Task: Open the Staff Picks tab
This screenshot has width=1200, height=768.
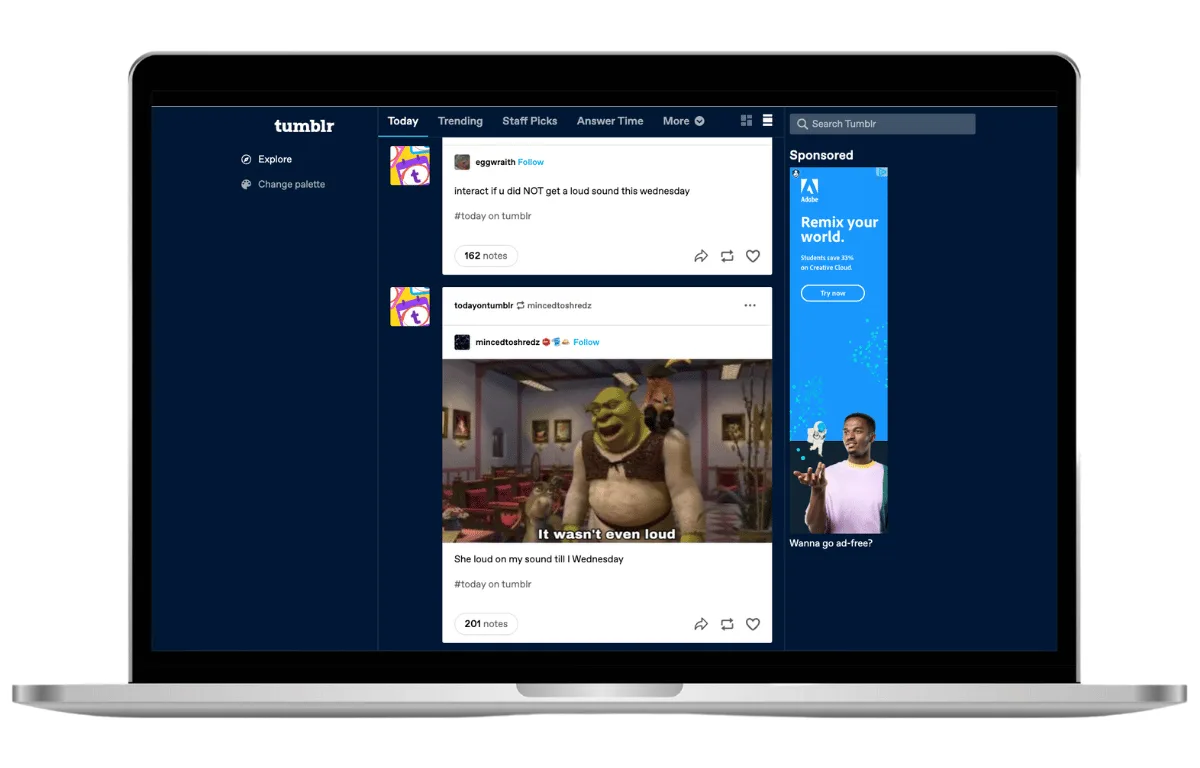Action: 530,121
